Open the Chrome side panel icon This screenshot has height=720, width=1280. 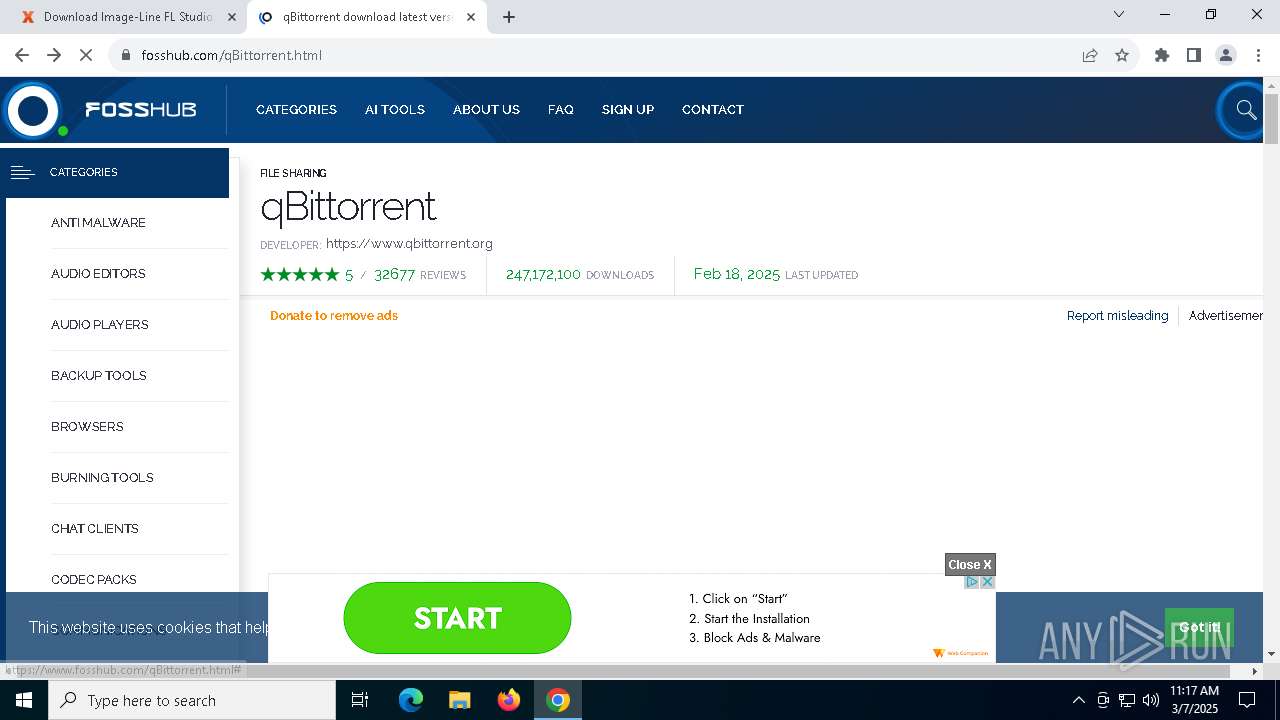pyautogui.click(x=1194, y=55)
